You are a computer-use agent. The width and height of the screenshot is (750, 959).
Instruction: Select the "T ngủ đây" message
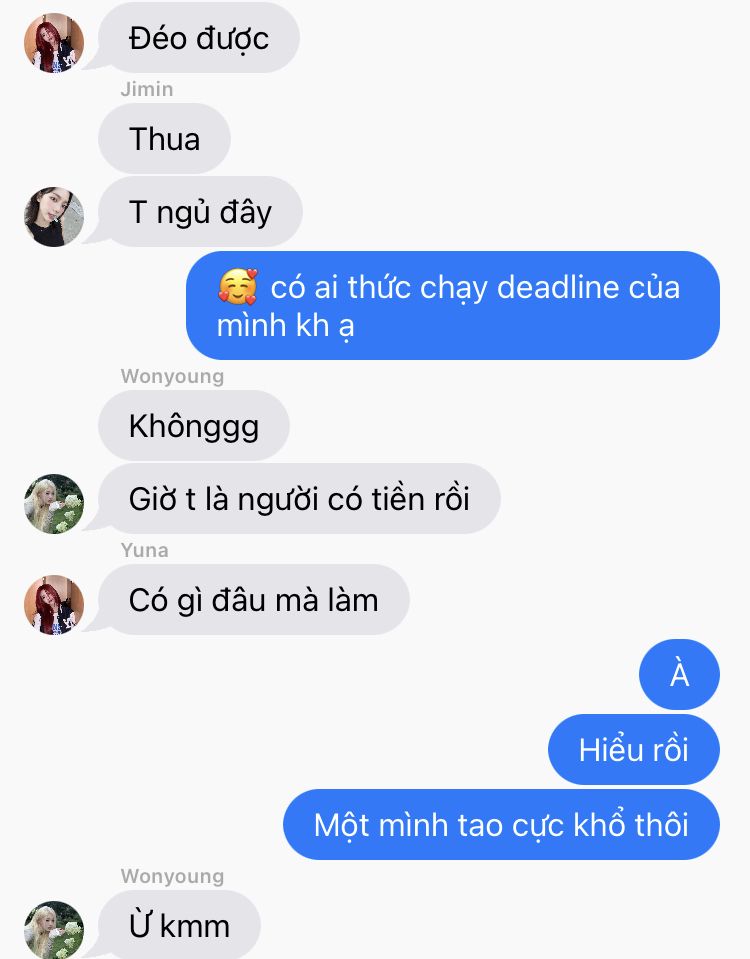point(201,212)
